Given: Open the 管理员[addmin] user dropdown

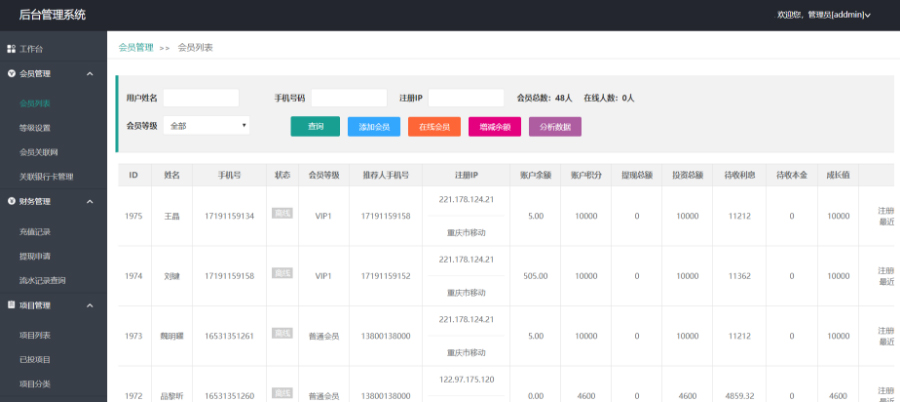Looking at the screenshot, I should click(x=824, y=15).
